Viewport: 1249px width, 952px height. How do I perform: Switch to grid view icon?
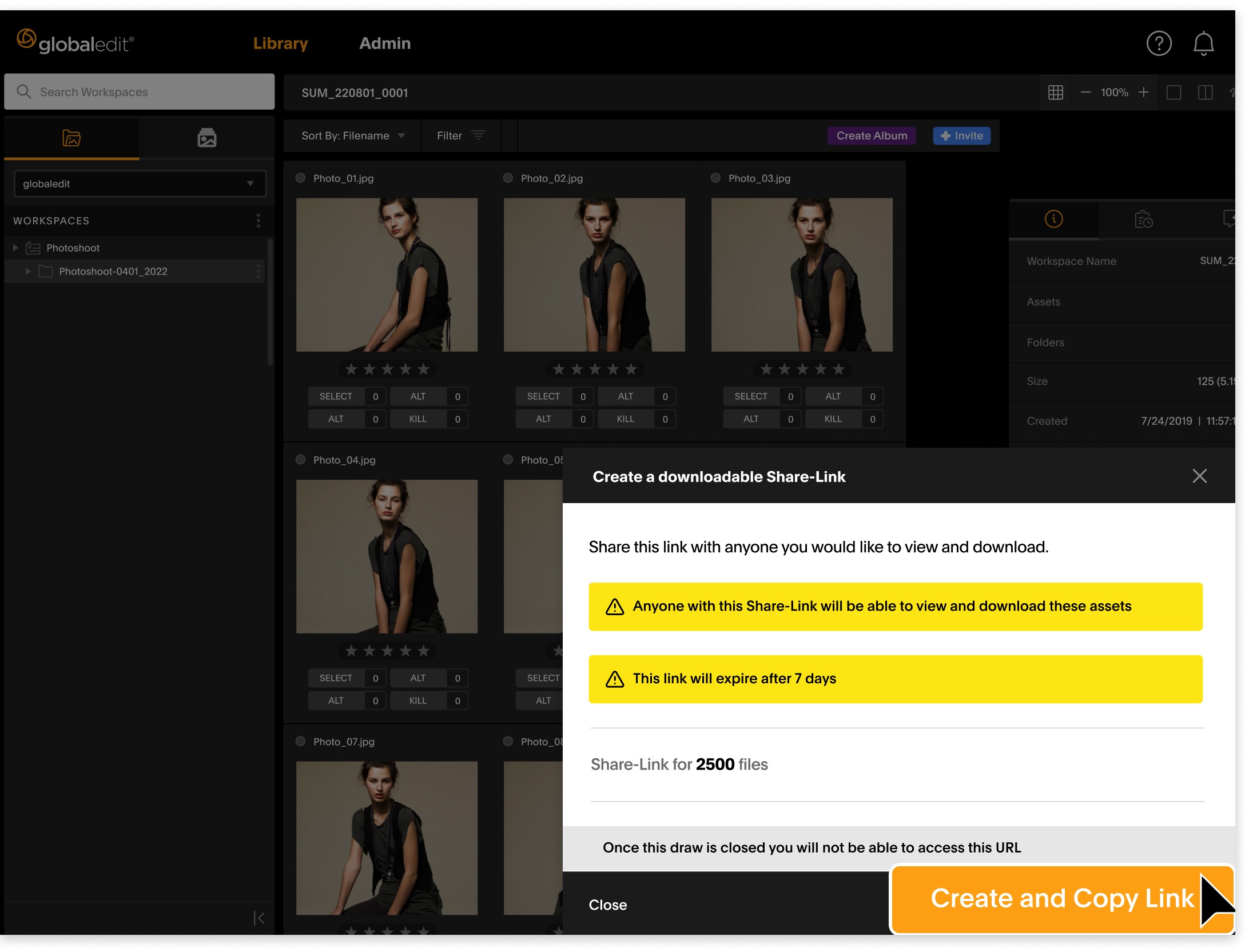pos(1055,92)
